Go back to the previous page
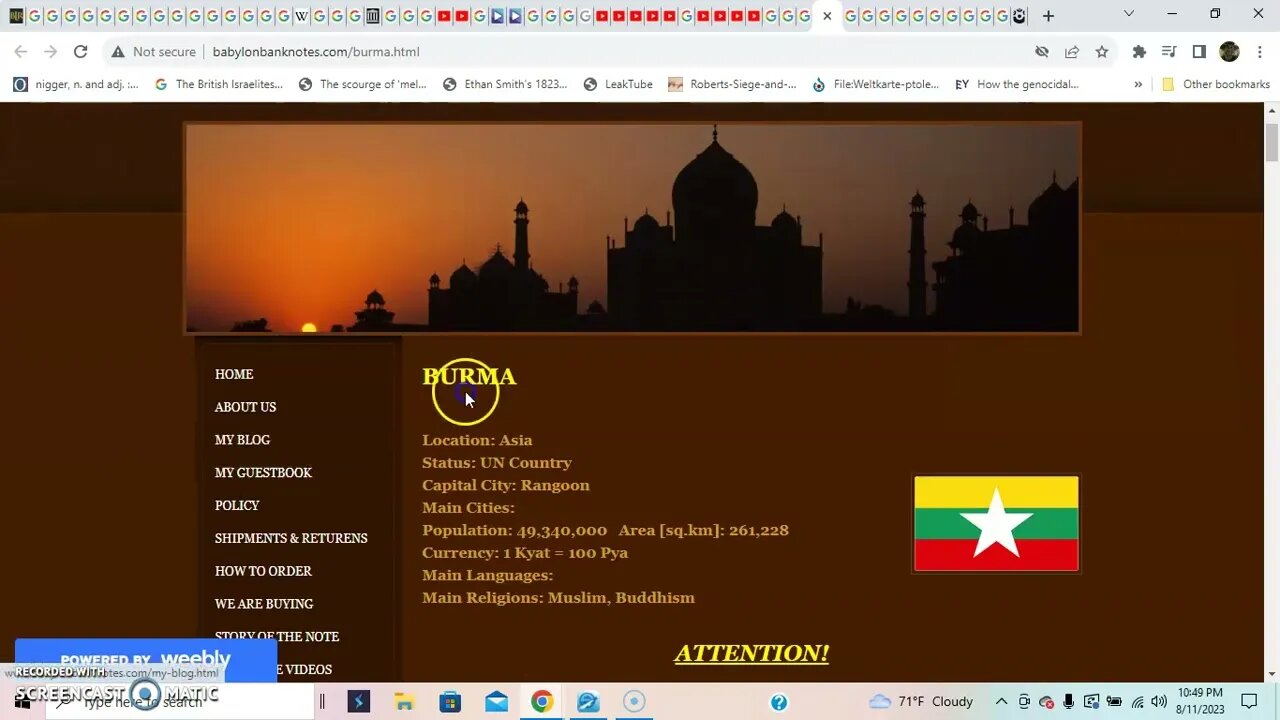This screenshot has height=720, width=1280. click(x=21, y=52)
